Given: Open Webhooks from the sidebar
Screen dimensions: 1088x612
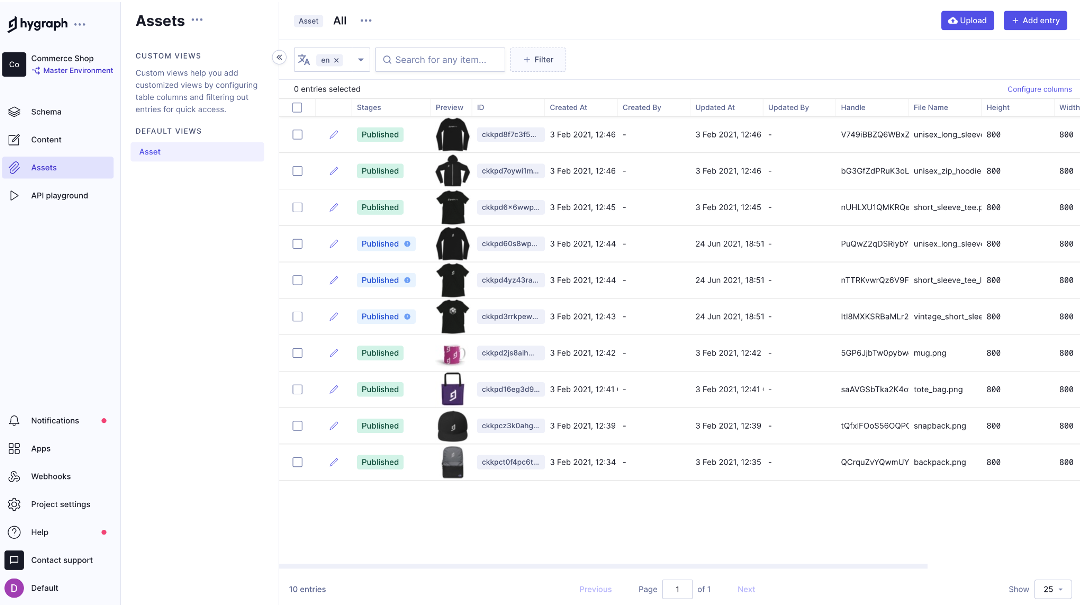Looking at the screenshot, I should 50,477.
